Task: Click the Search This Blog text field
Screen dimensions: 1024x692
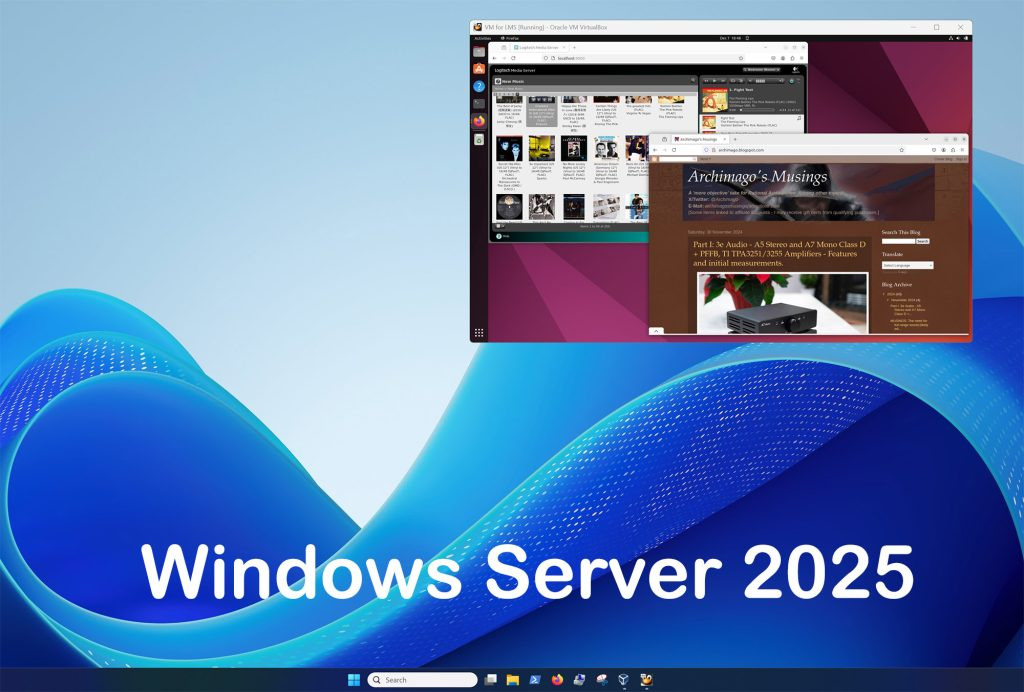Action: click(898, 241)
